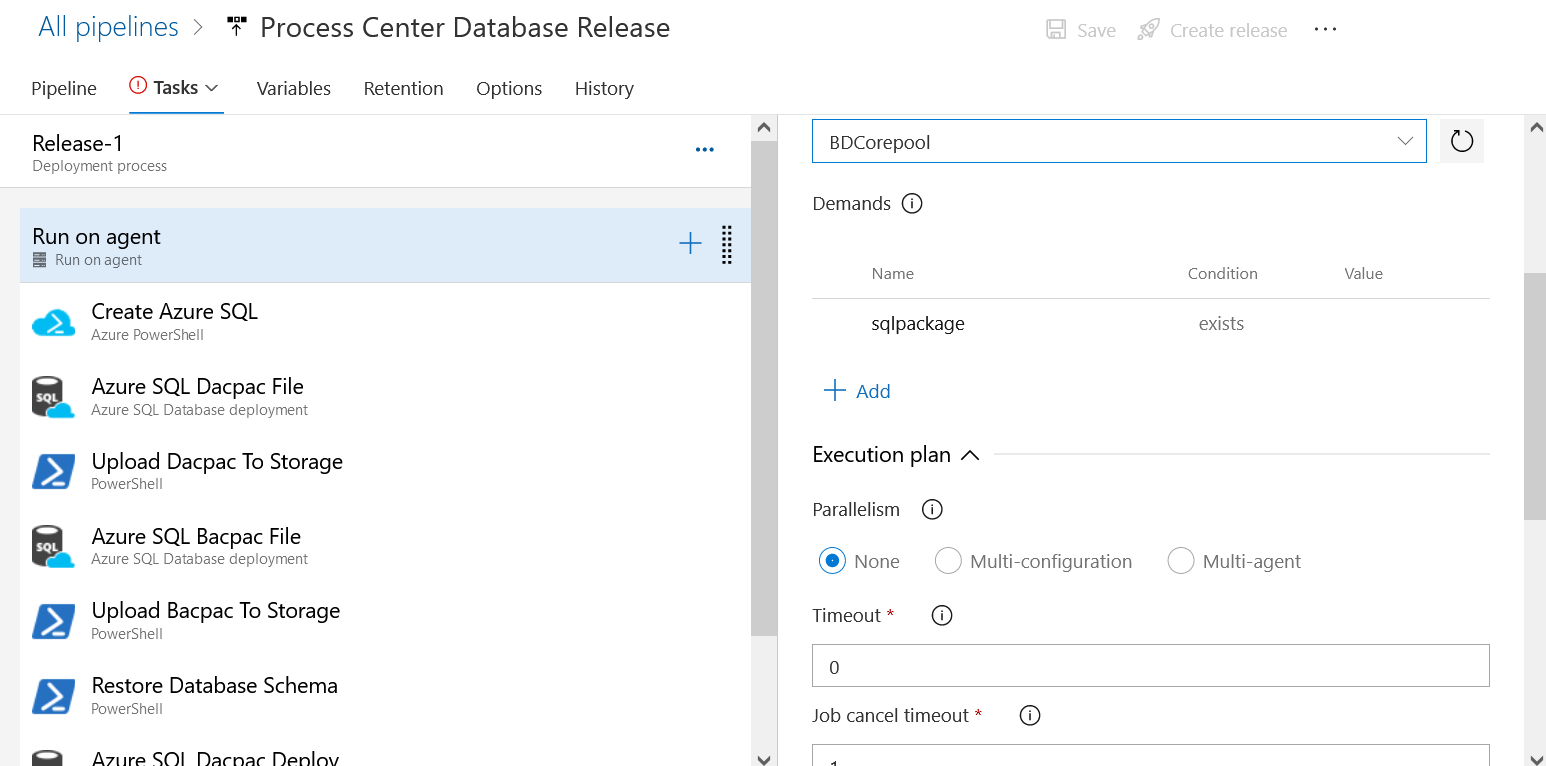Select None parallelism option
Viewport: 1546px width, 766px height.
[x=832, y=561]
